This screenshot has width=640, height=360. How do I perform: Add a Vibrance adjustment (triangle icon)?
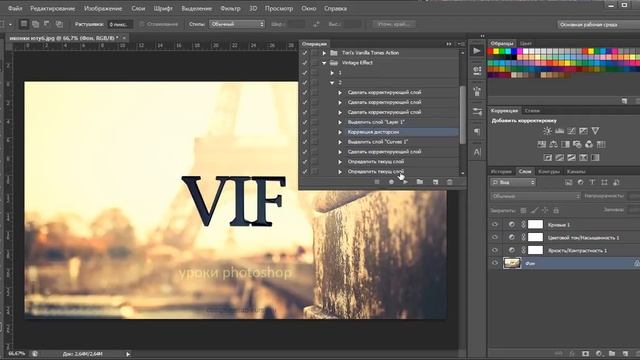pos(595,131)
